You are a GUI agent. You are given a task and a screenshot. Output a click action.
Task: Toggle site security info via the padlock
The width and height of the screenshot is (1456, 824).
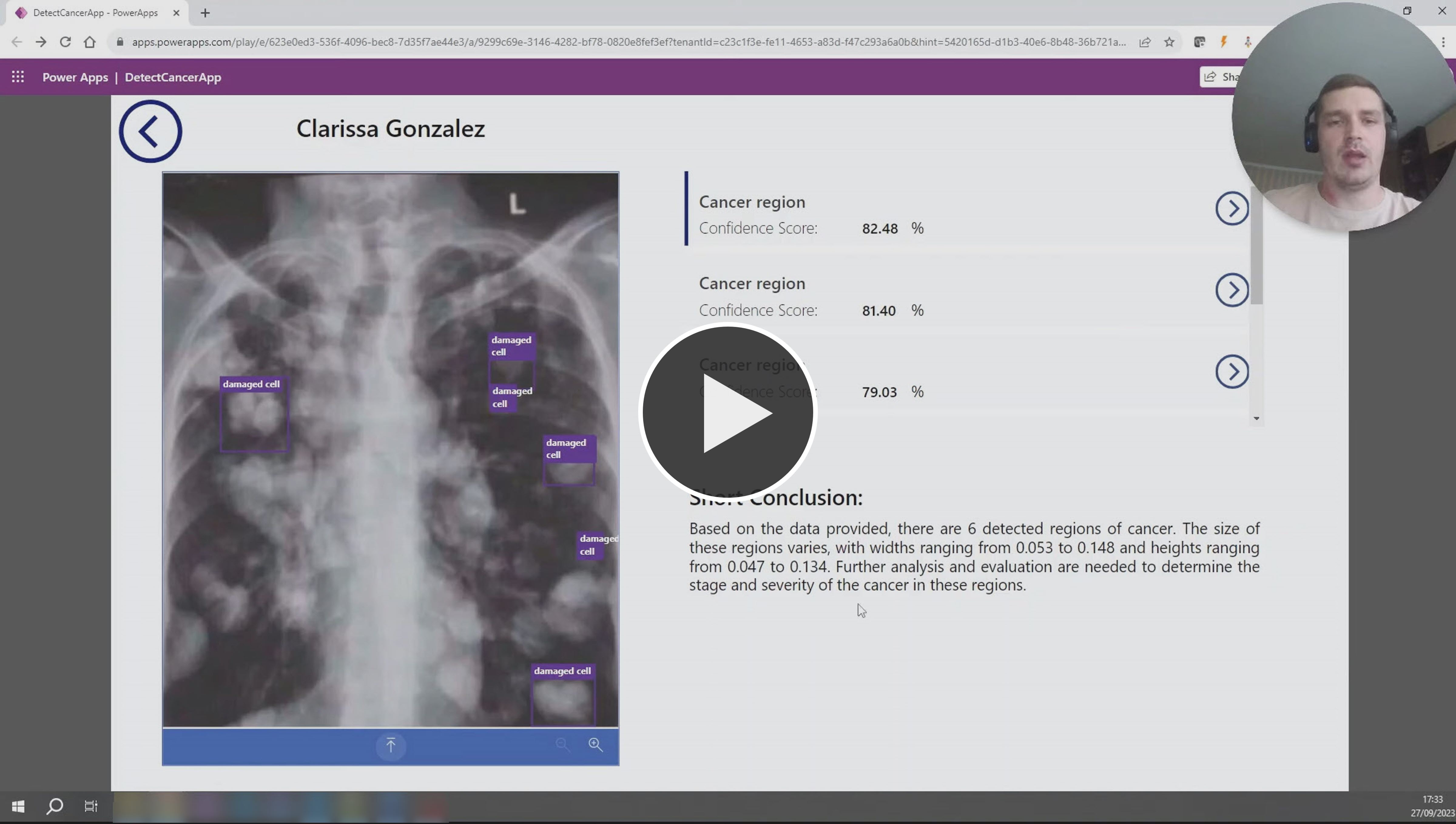click(119, 42)
